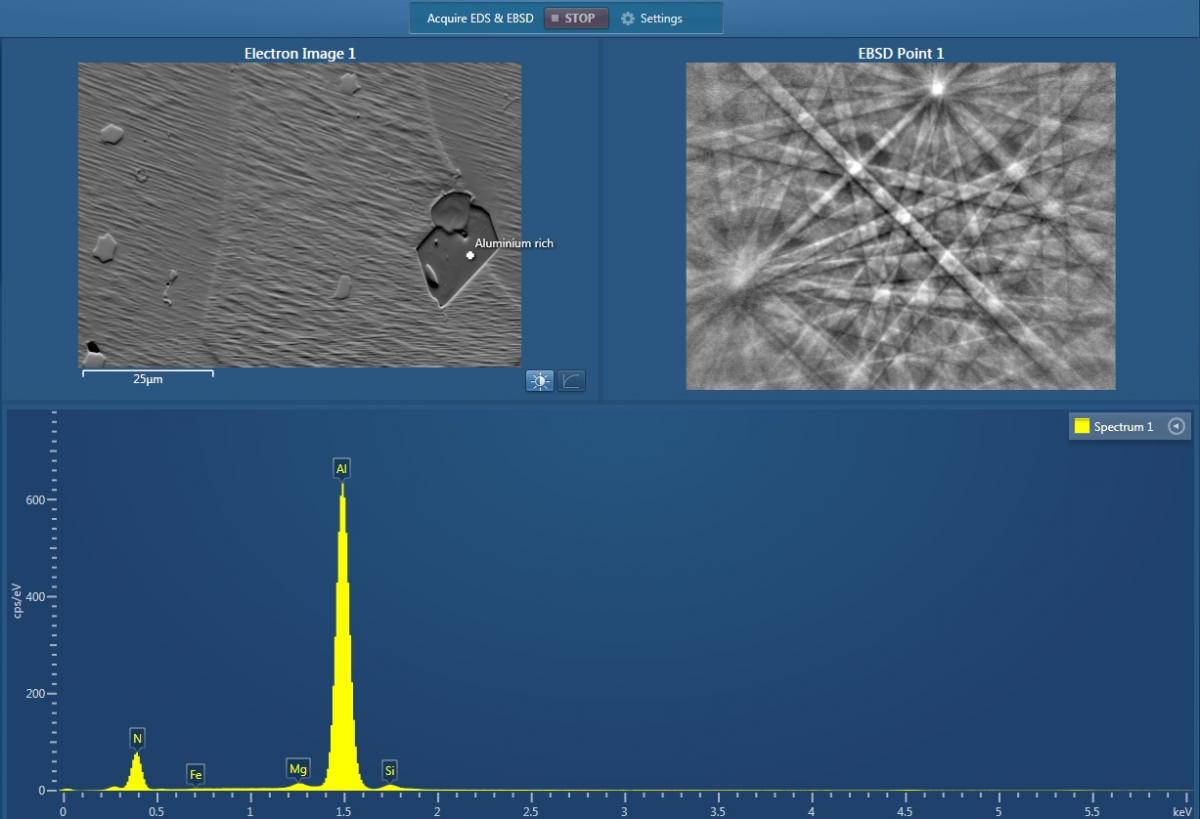
Task: Select the brightness/contrast adjustment icon
Action: click(539, 380)
